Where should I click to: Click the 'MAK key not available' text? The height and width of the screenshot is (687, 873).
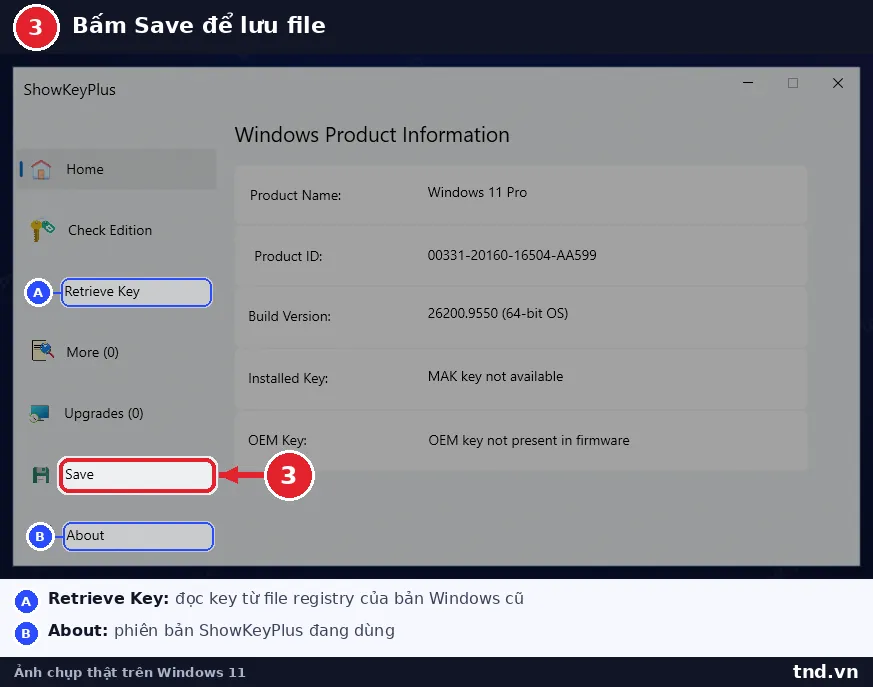496,377
